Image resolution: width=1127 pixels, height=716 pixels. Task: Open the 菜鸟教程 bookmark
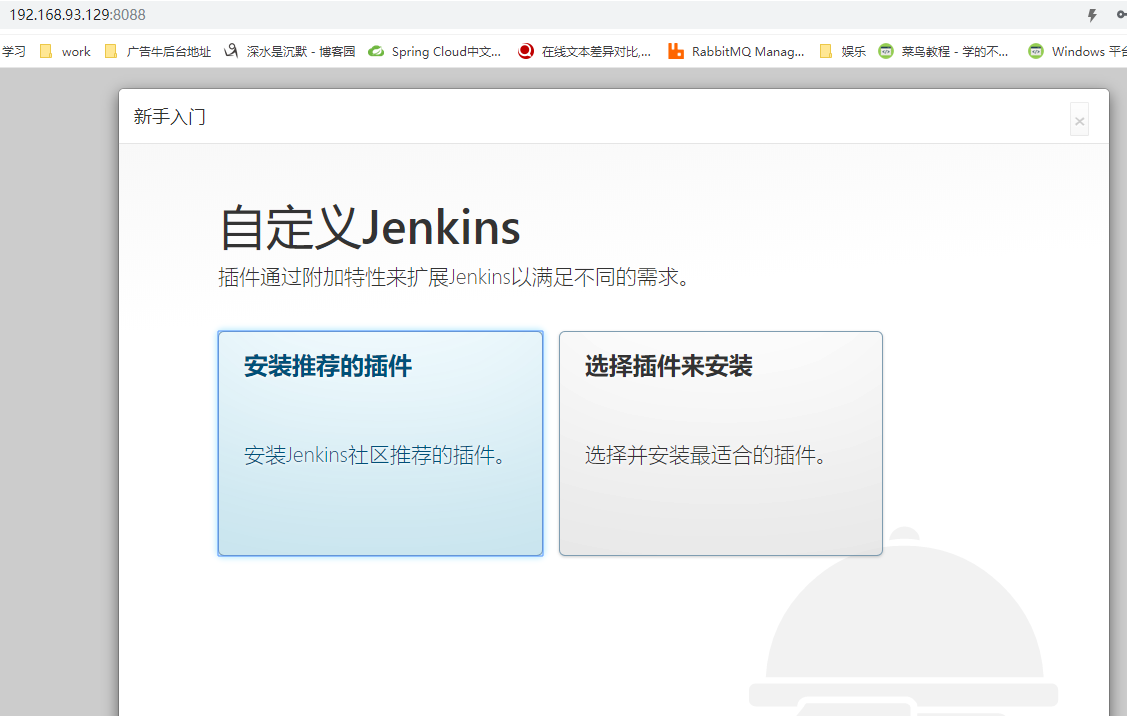[x=944, y=52]
